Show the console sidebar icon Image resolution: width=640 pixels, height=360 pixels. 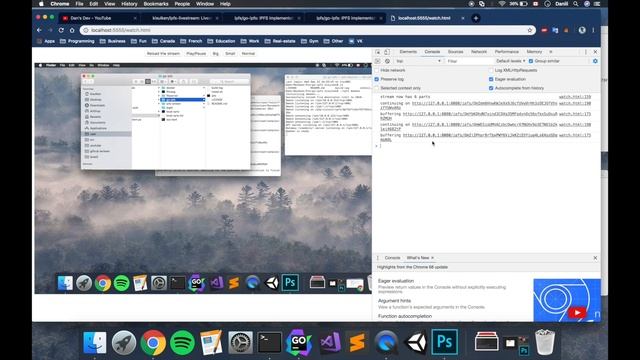pos(378,61)
